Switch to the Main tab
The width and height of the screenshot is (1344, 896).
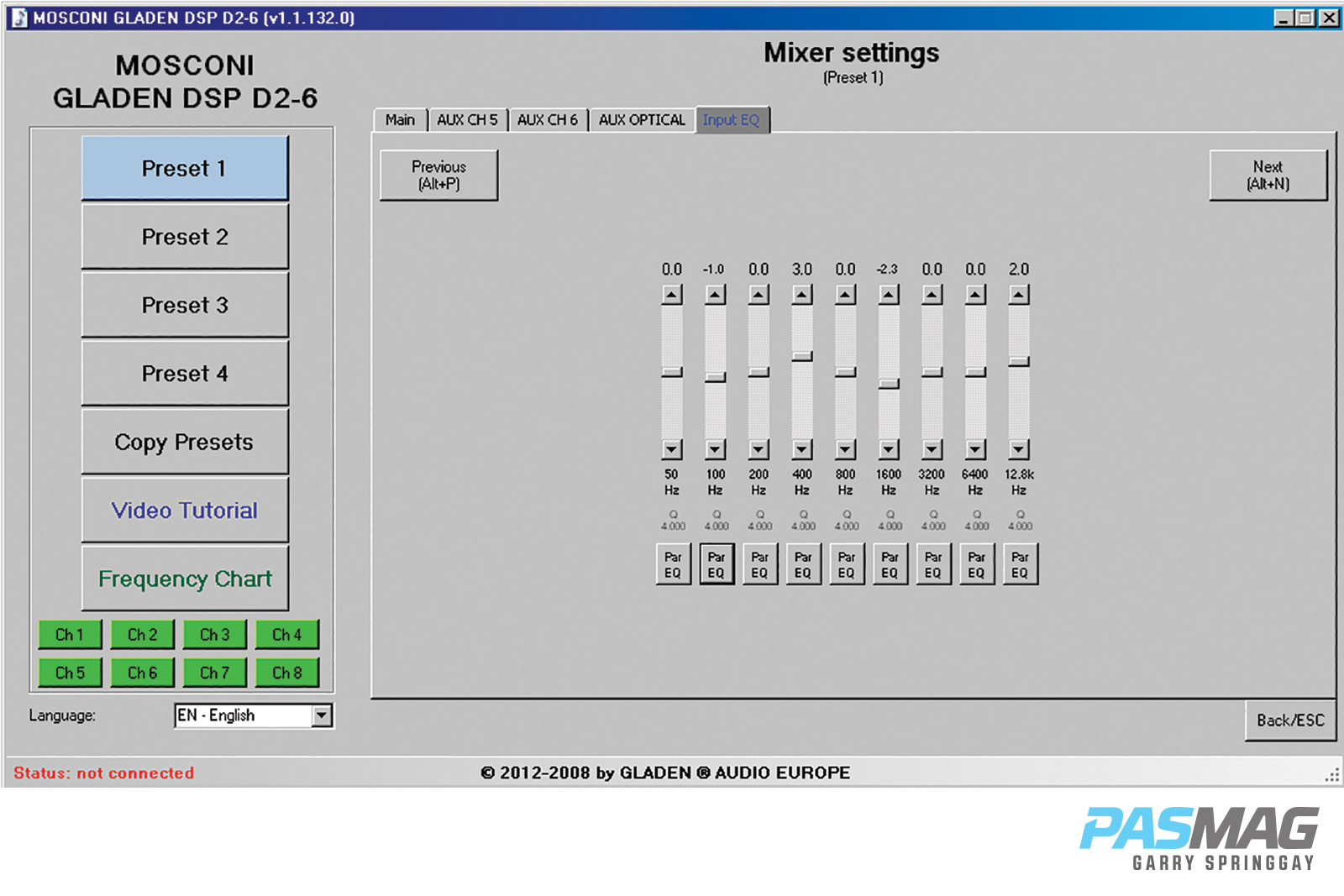(401, 120)
